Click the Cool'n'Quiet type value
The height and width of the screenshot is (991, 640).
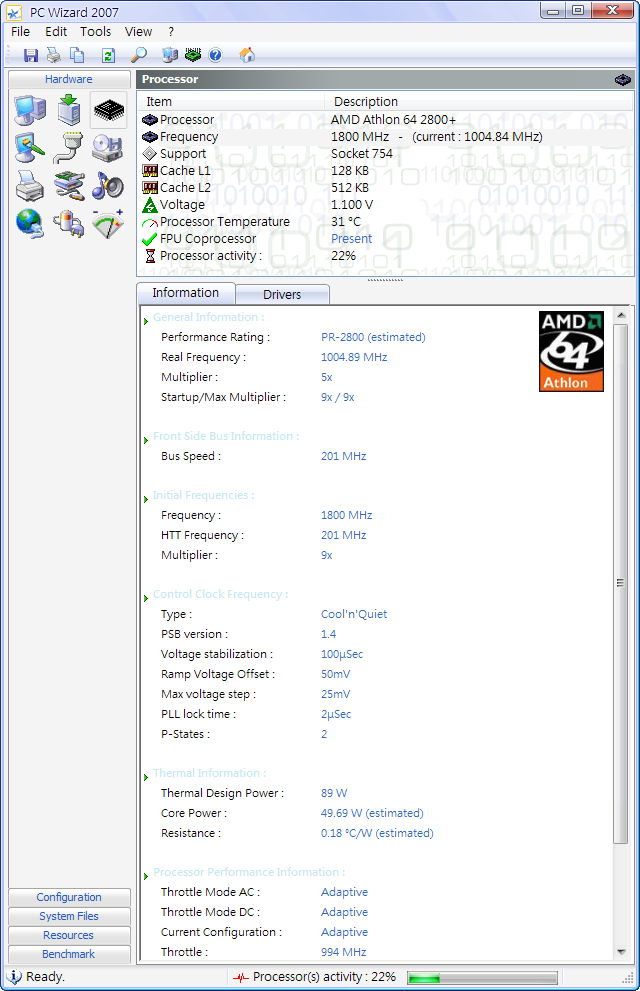point(354,614)
